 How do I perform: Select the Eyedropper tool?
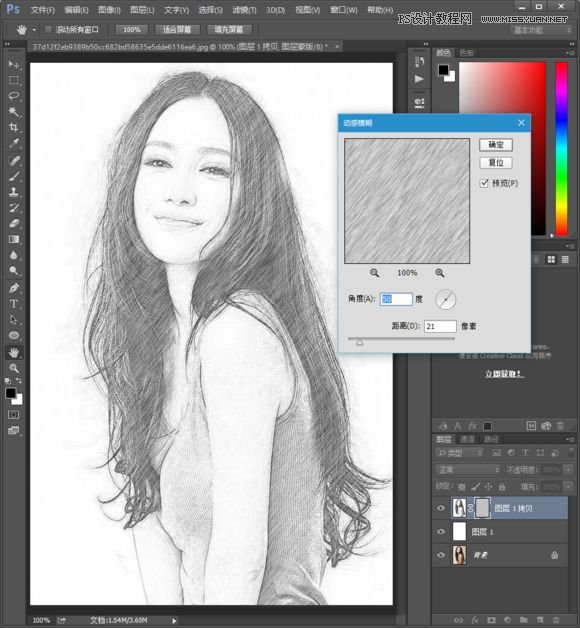coord(14,143)
